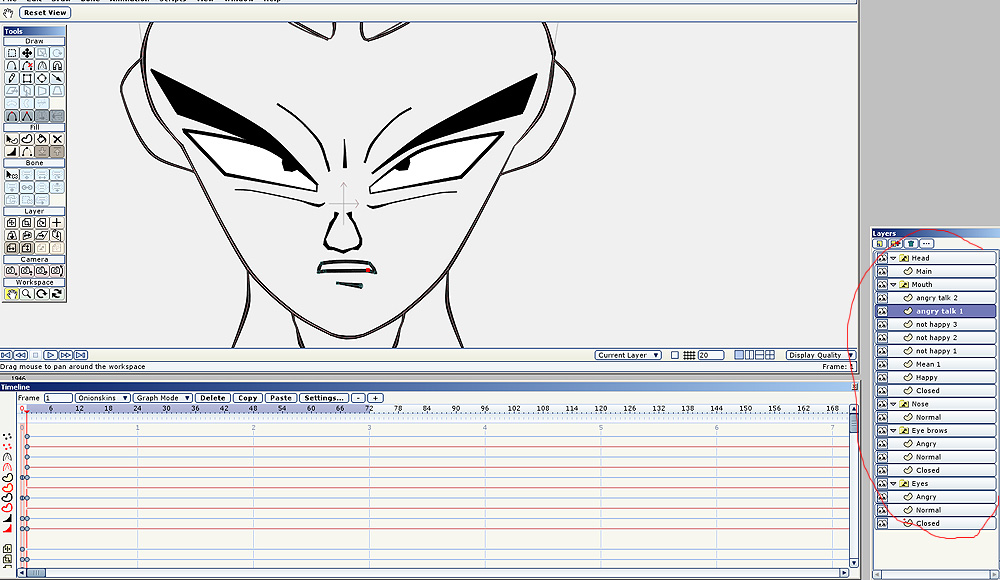Viewport: 1000px width, 580px height.
Task: Rewind to the first frame
Action: (6, 355)
